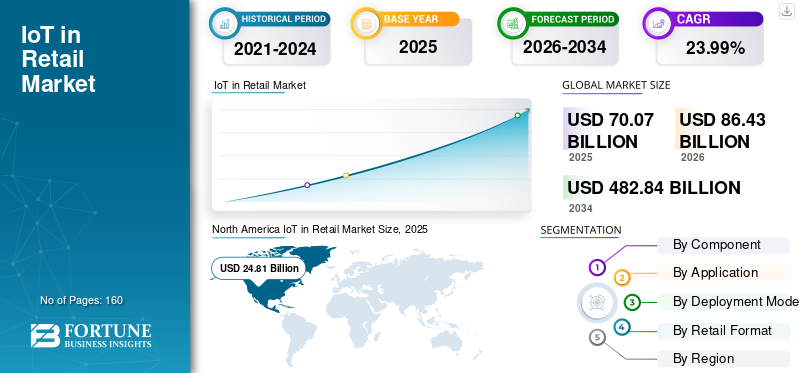This screenshot has height=373, width=800.
Task: Click the purple CAGR growth icon
Action: click(x=658, y=23)
